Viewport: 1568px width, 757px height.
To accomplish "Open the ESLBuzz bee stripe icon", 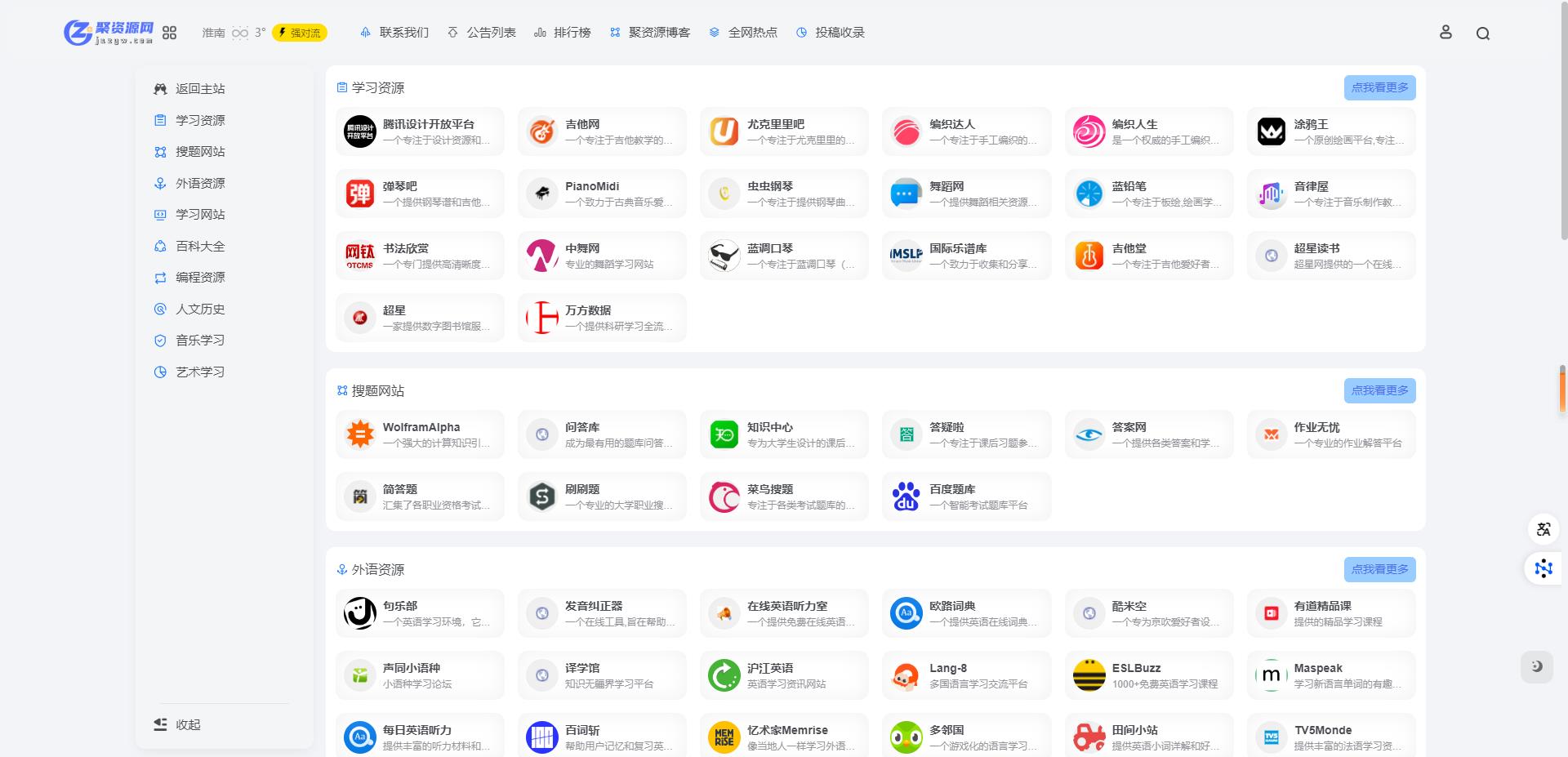I will (1089, 675).
